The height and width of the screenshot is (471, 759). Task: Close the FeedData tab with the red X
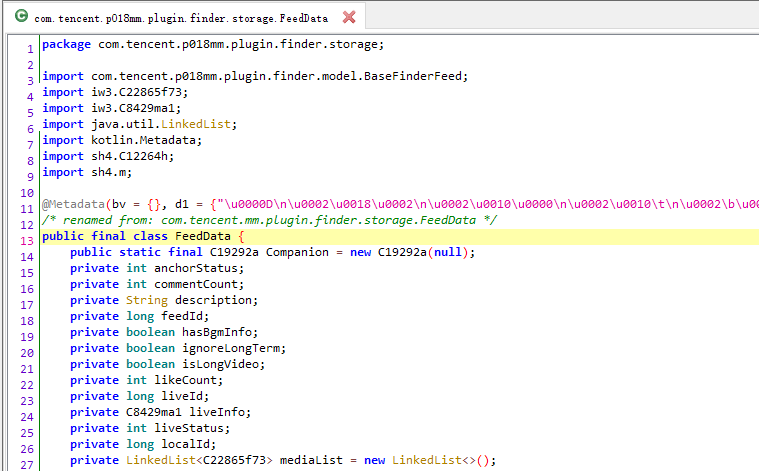tap(349, 17)
